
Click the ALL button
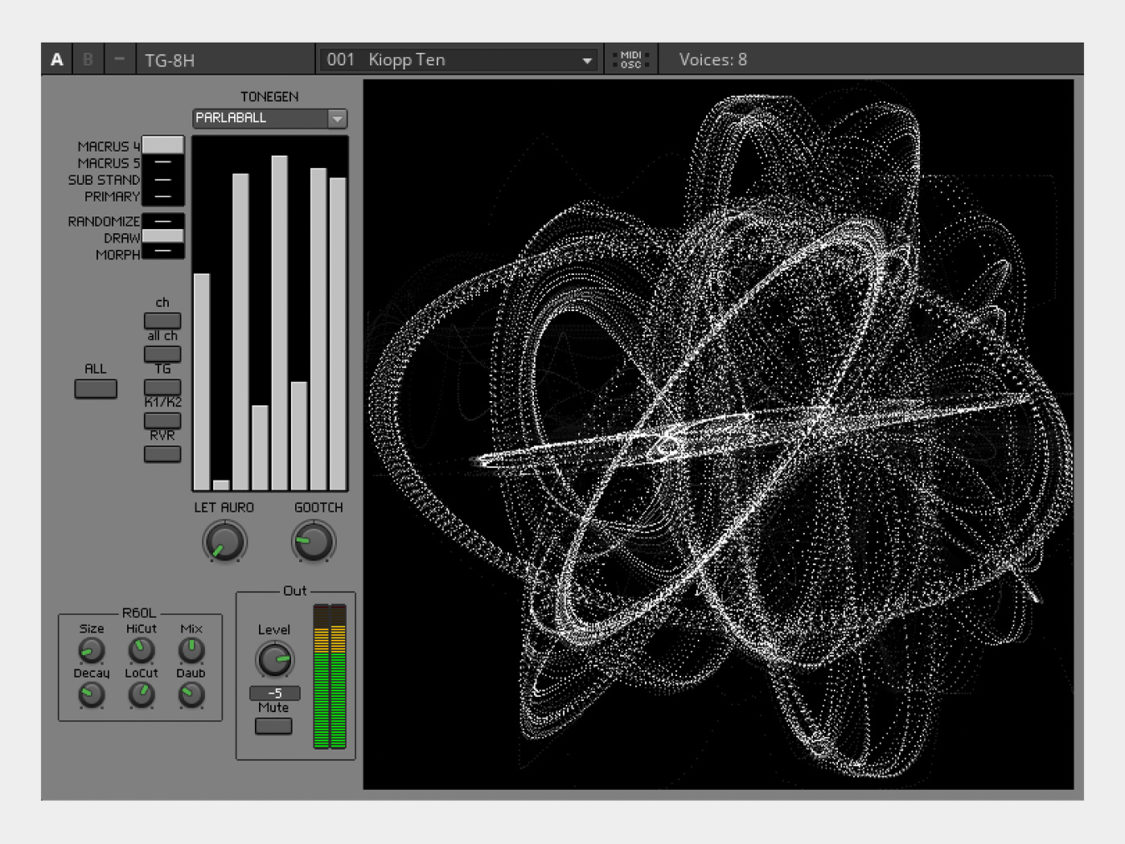coord(94,388)
